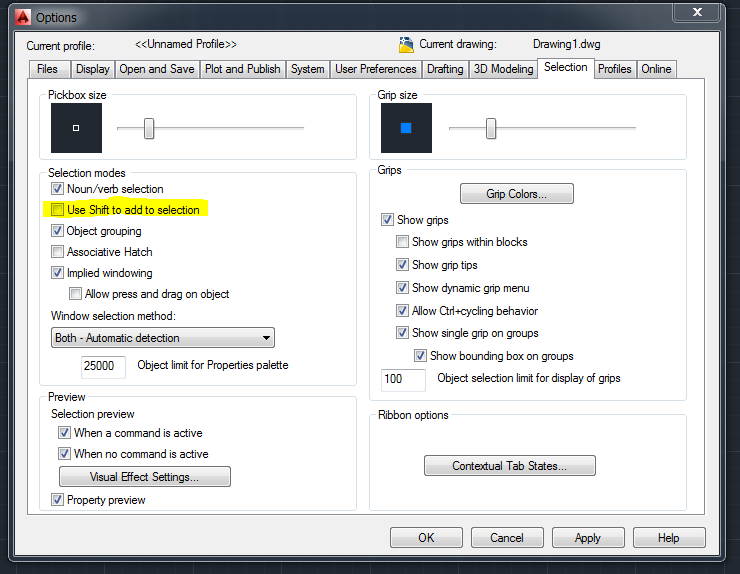The height and width of the screenshot is (574, 740).
Task: Toggle Show single grip on groups
Action: 402,333
